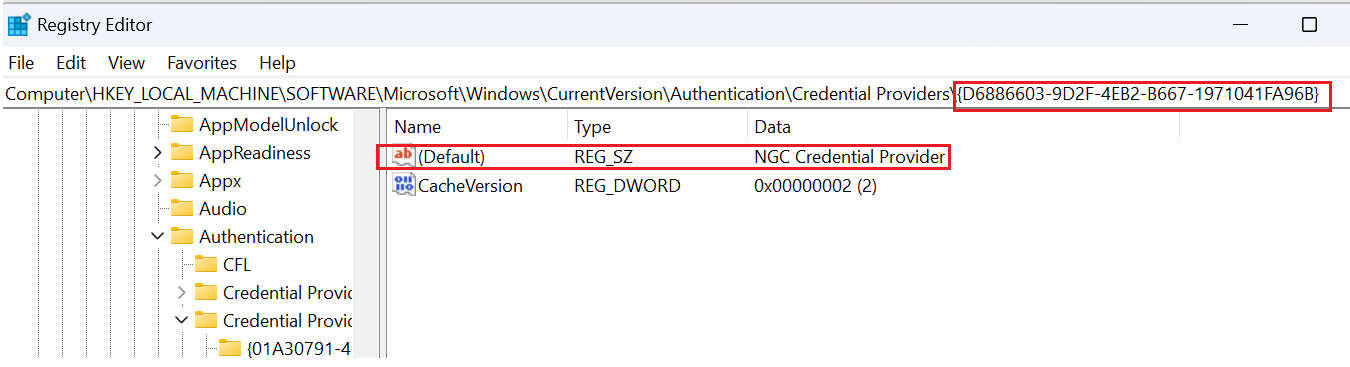This screenshot has width=1350, height=367.
Task: Select the Audio folder icon
Action: [181, 209]
